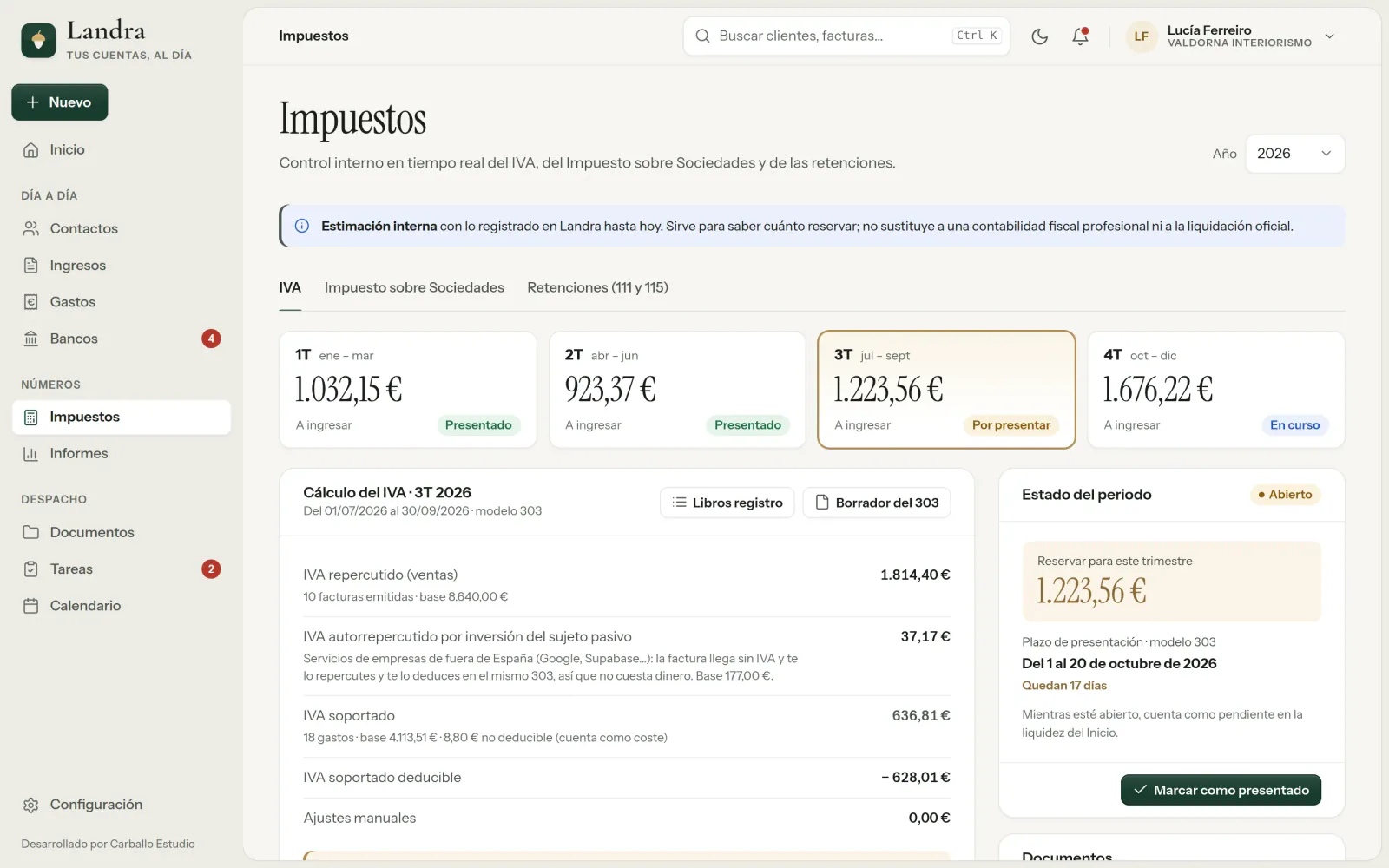1389x868 pixels.
Task: Select the 1T ene – mar card
Action: pyautogui.click(x=408, y=390)
